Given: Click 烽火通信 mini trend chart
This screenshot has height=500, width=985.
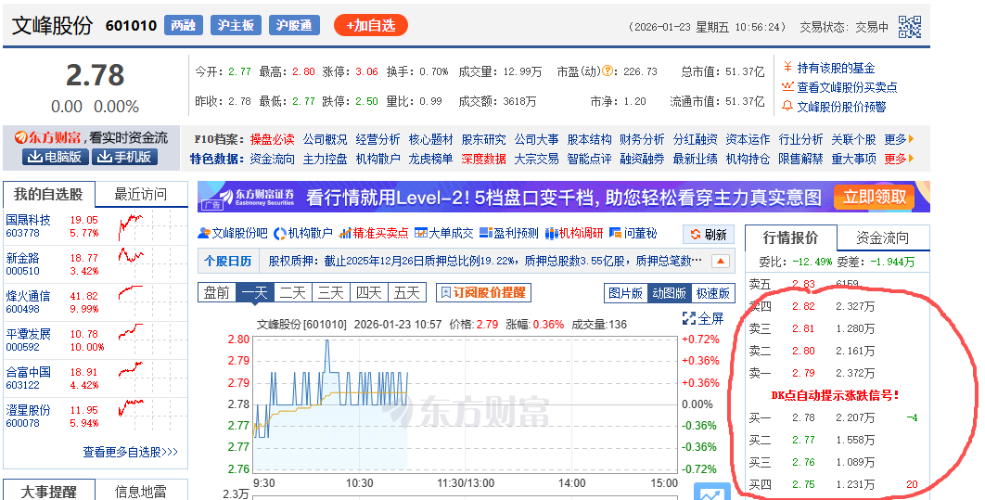Looking at the screenshot, I should point(131,294).
